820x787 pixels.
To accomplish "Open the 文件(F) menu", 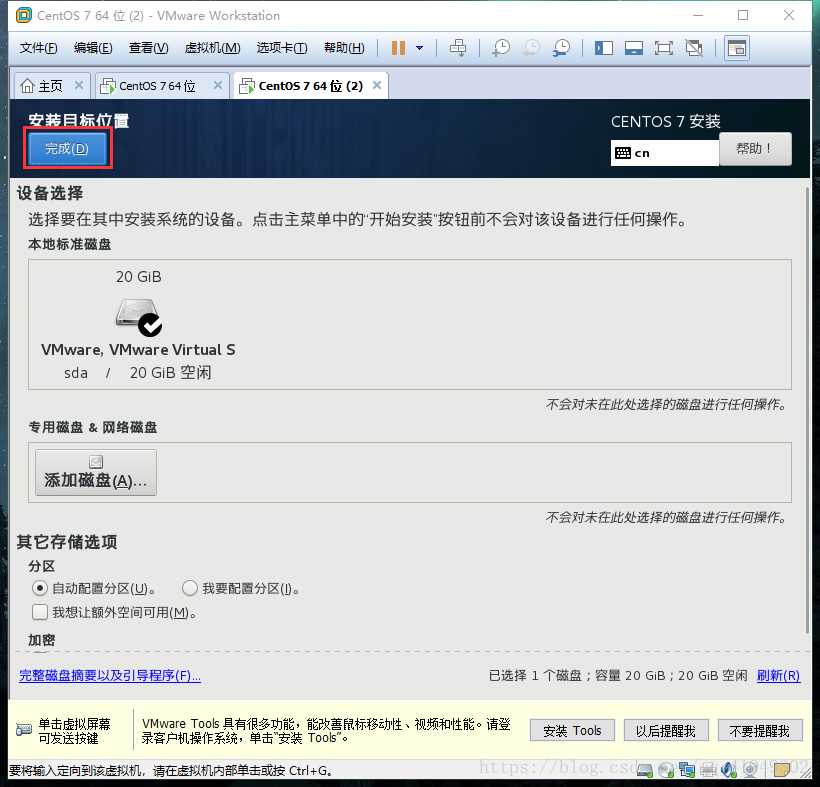I will (x=38, y=48).
